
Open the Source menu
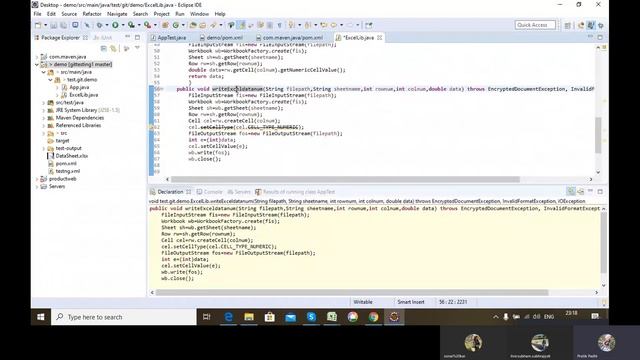point(69,14)
